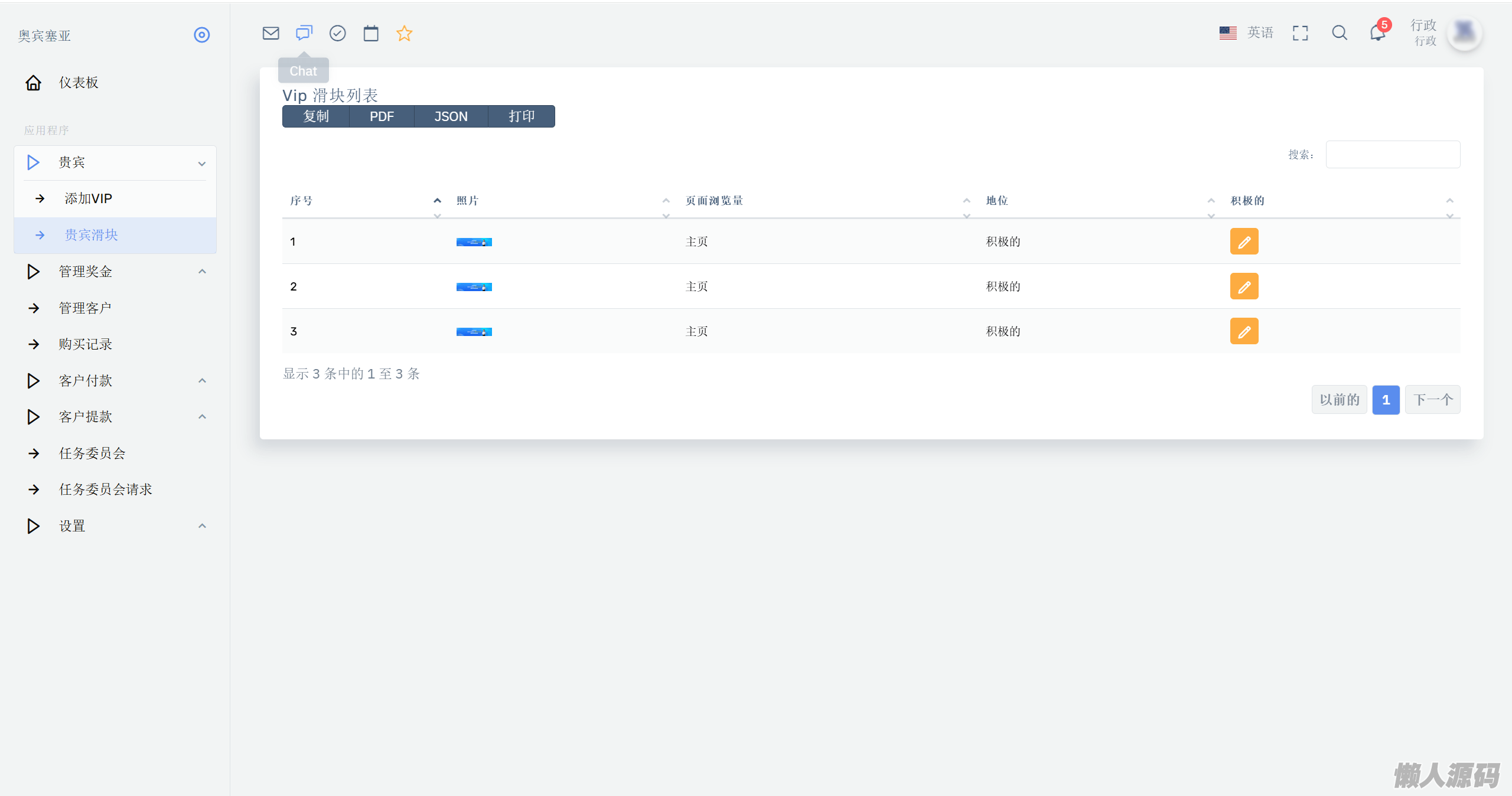Screen dimensions: 1512x796
Task: Go to 仪表板 dashboard menu item
Action: 79,83
